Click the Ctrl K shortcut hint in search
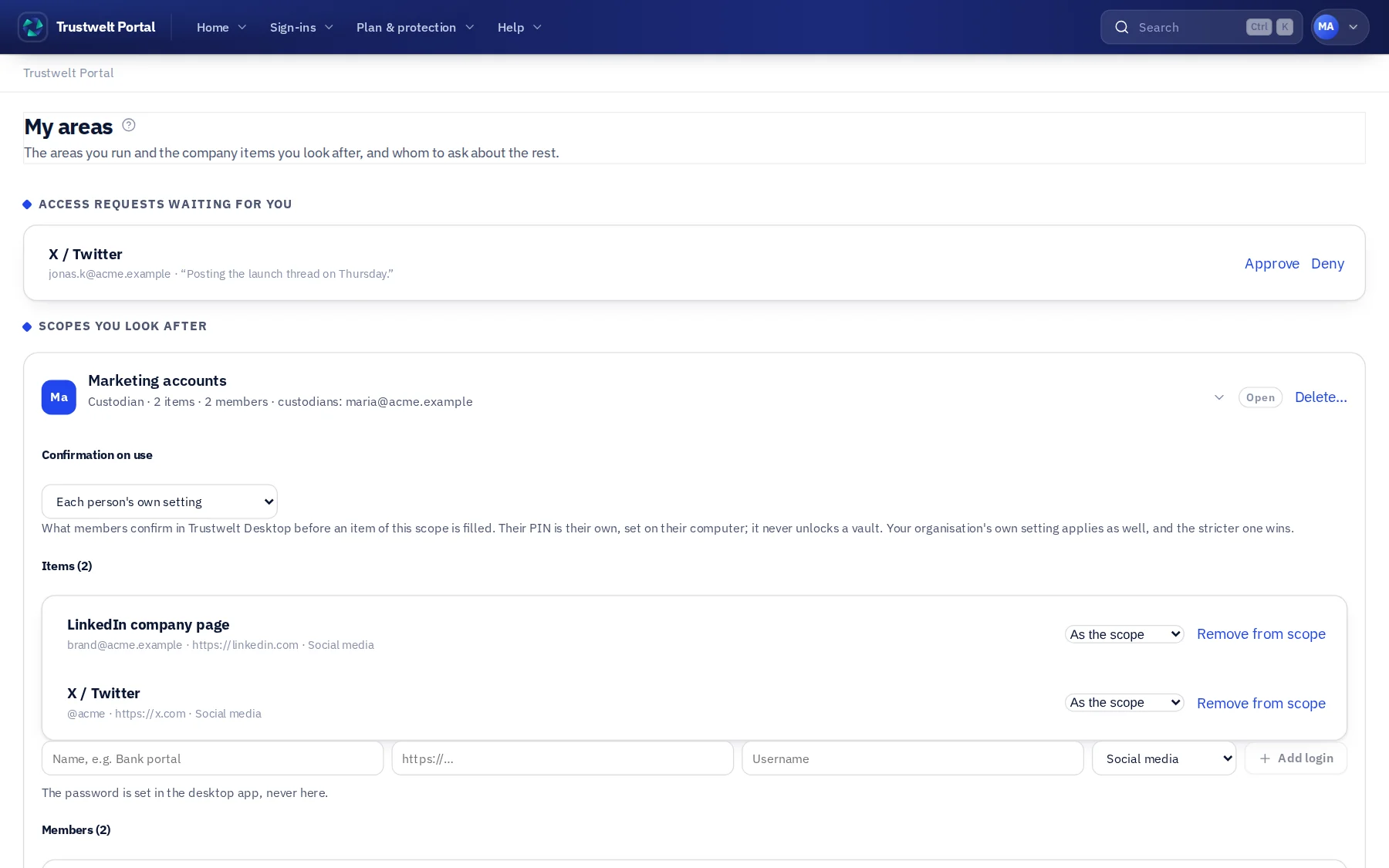Image resolution: width=1389 pixels, height=868 pixels. click(x=1269, y=27)
